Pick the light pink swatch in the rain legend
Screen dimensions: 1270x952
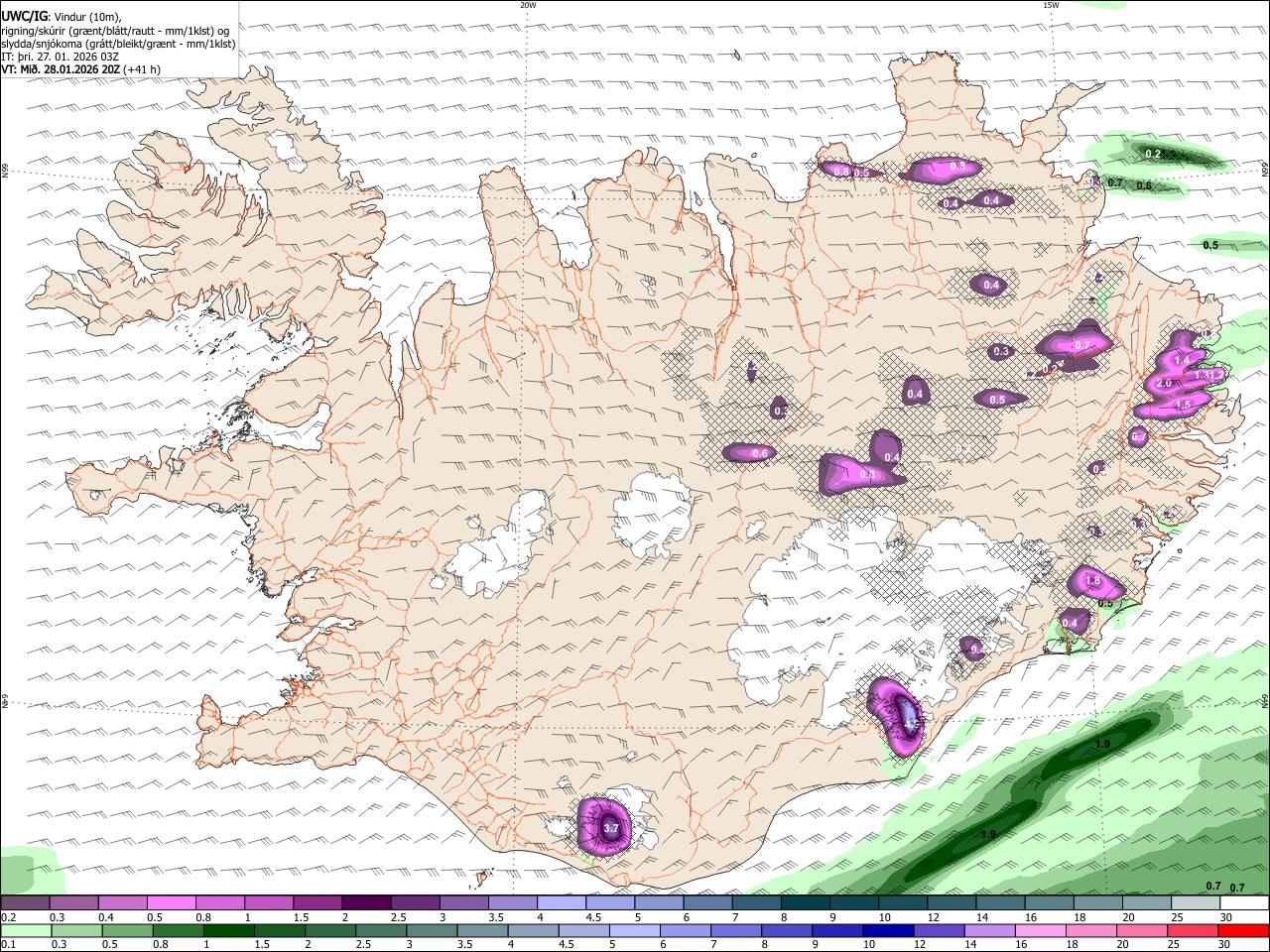[1038, 930]
